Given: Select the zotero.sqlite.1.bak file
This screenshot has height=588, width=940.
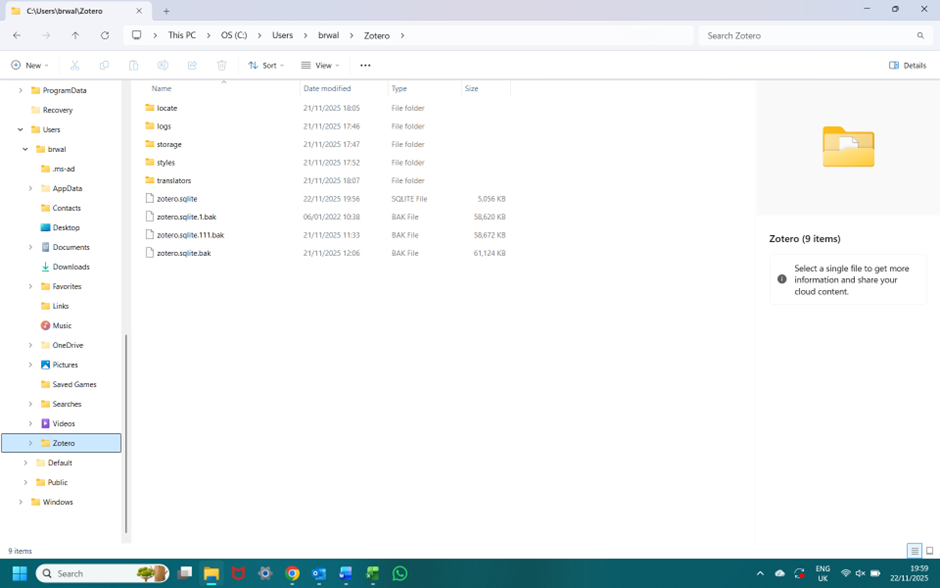Looking at the screenshot, I should (x=186, y=217).
